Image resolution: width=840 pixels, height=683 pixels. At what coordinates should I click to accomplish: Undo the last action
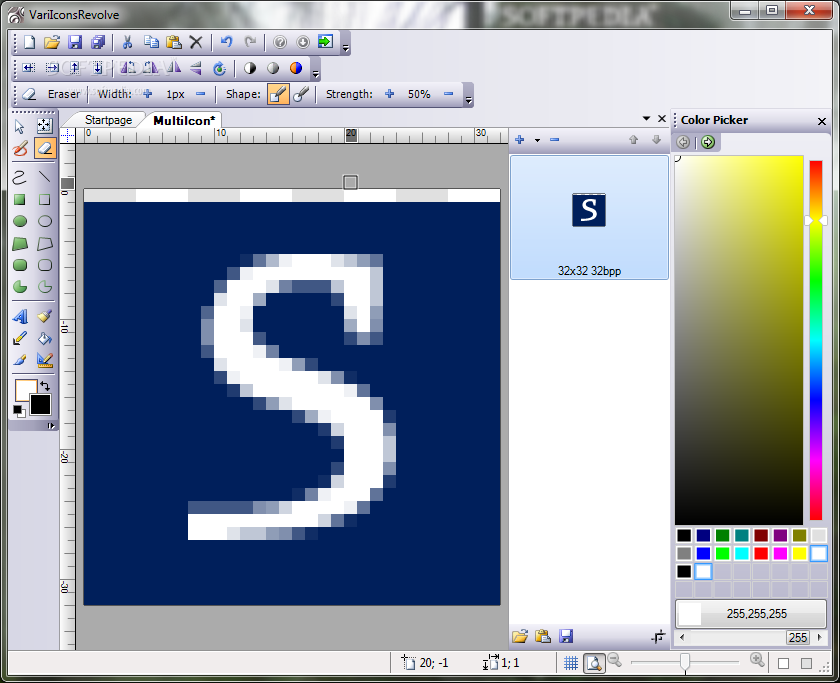coord(226,42)
